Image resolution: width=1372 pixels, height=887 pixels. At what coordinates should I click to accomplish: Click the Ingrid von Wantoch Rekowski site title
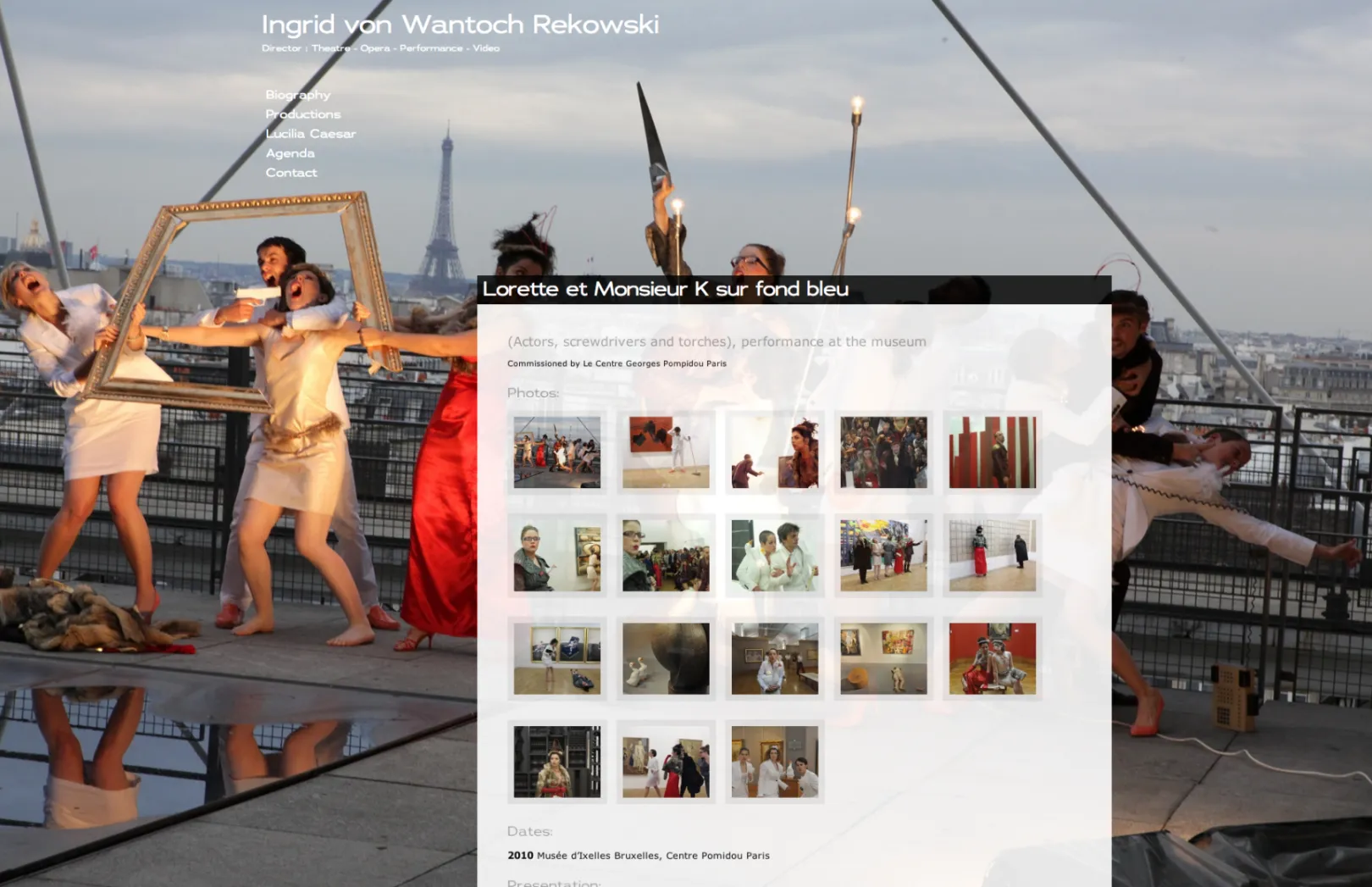460,25
